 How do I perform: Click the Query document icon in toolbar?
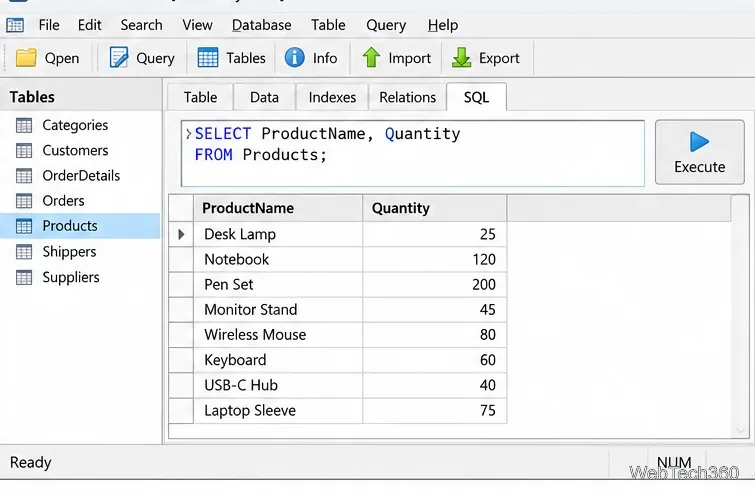coord(118,58)
